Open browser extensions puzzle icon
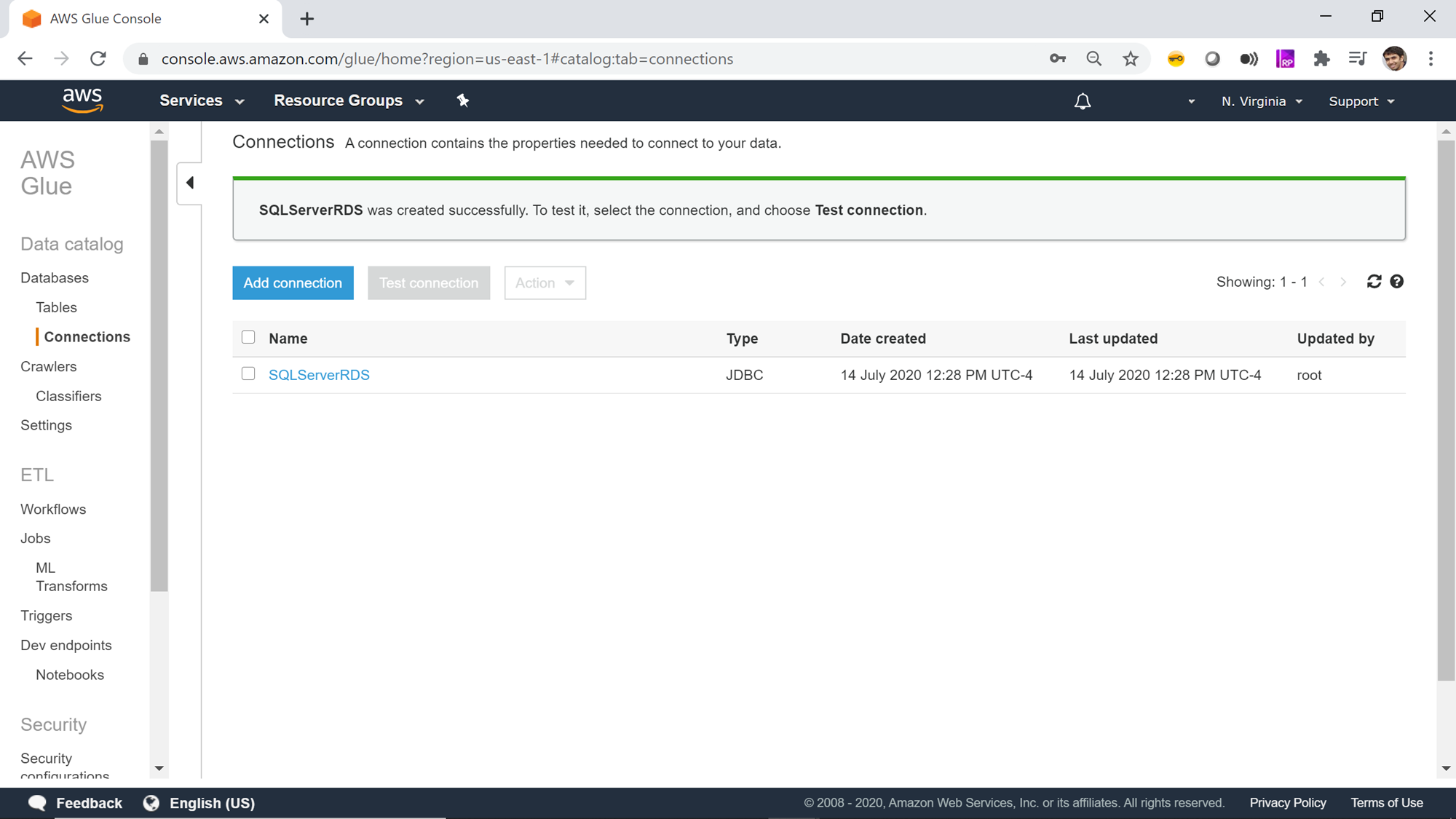The image size is (1456, 819). point(1321,59)
